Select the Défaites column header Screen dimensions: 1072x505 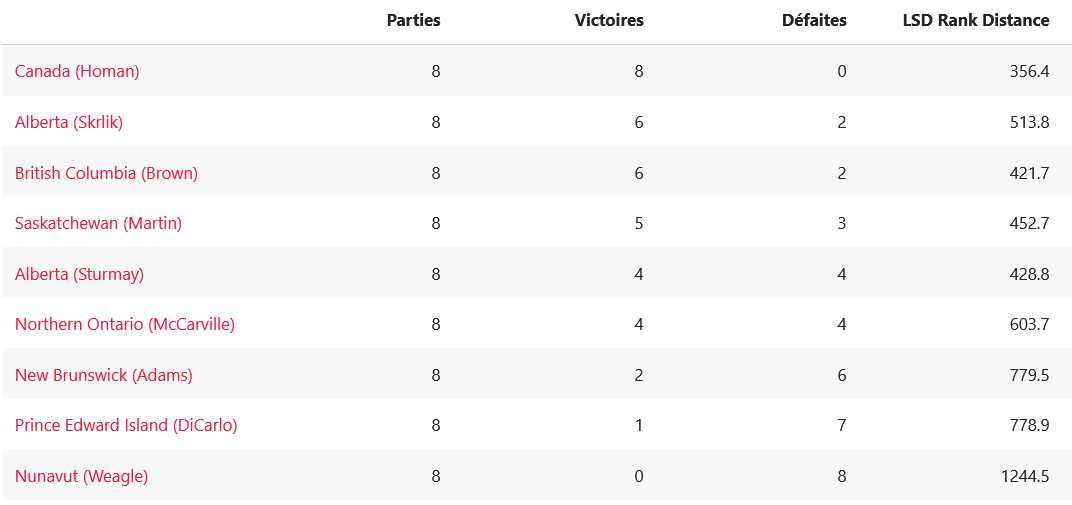[x=814, y=20]
